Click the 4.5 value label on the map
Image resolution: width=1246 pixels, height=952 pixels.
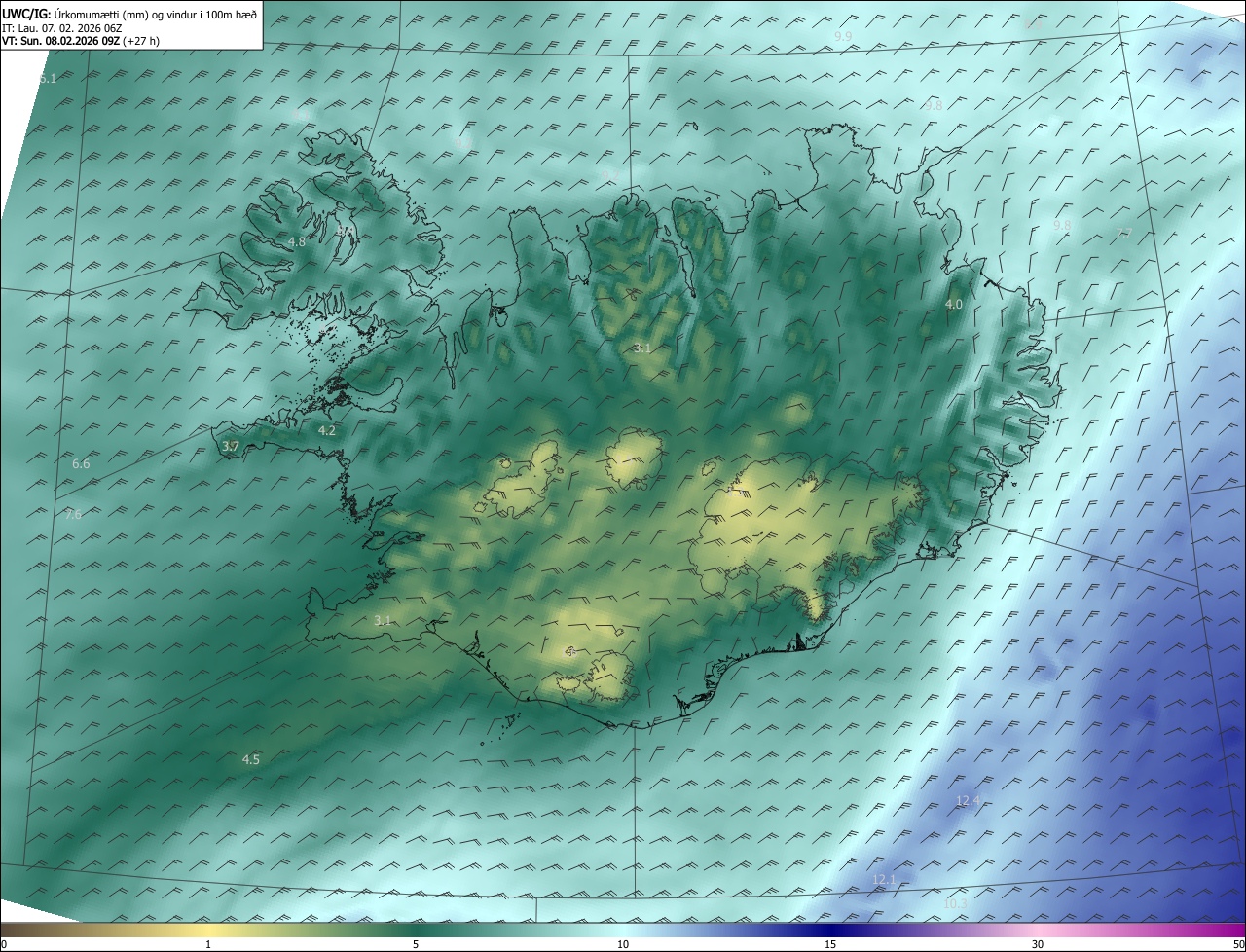pyautogui.click(x=251, y=759)
